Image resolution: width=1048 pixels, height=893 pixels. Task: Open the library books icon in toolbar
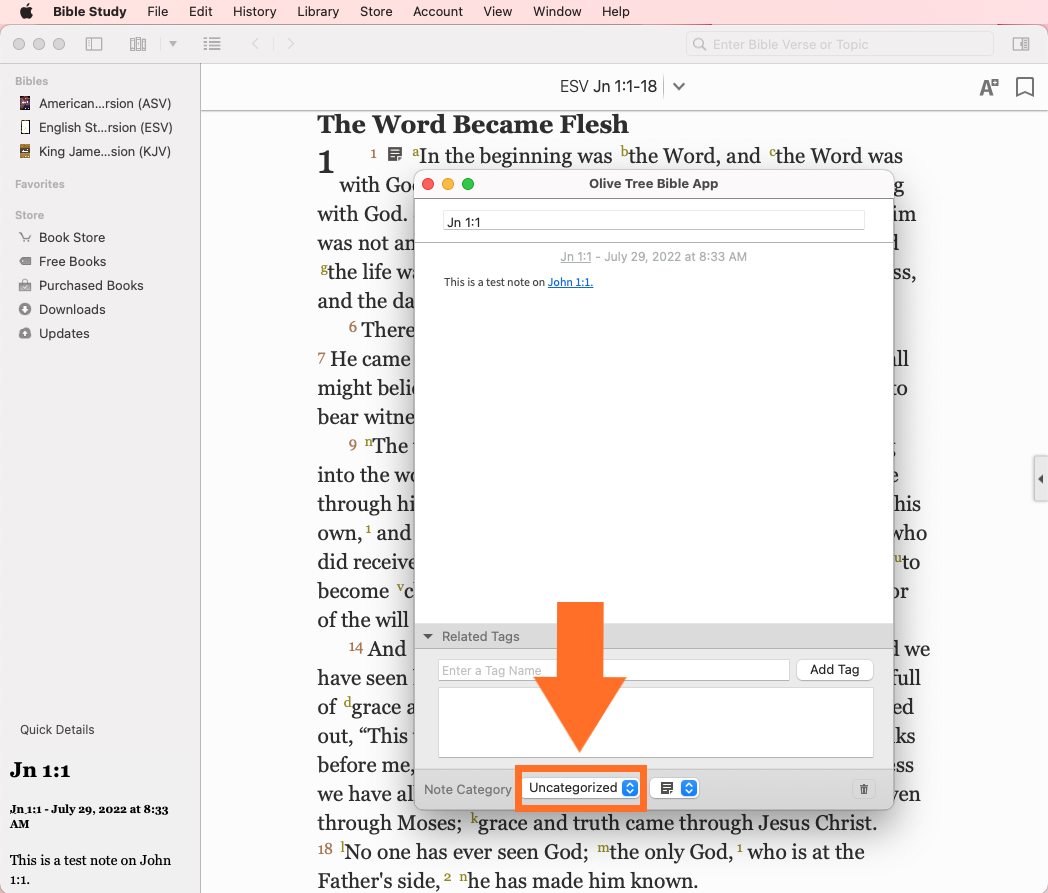click(x=138, y=44)
